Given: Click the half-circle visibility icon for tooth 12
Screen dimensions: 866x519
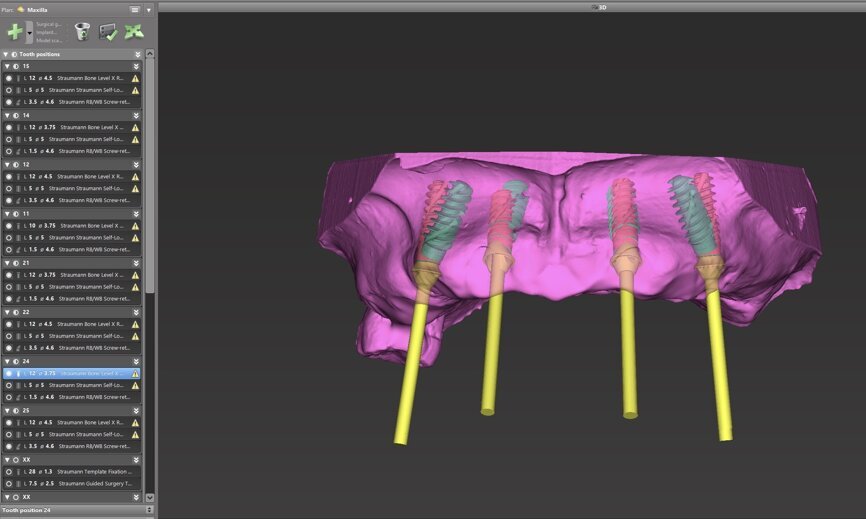Looking at the screenshot, I should click(16, 164).
